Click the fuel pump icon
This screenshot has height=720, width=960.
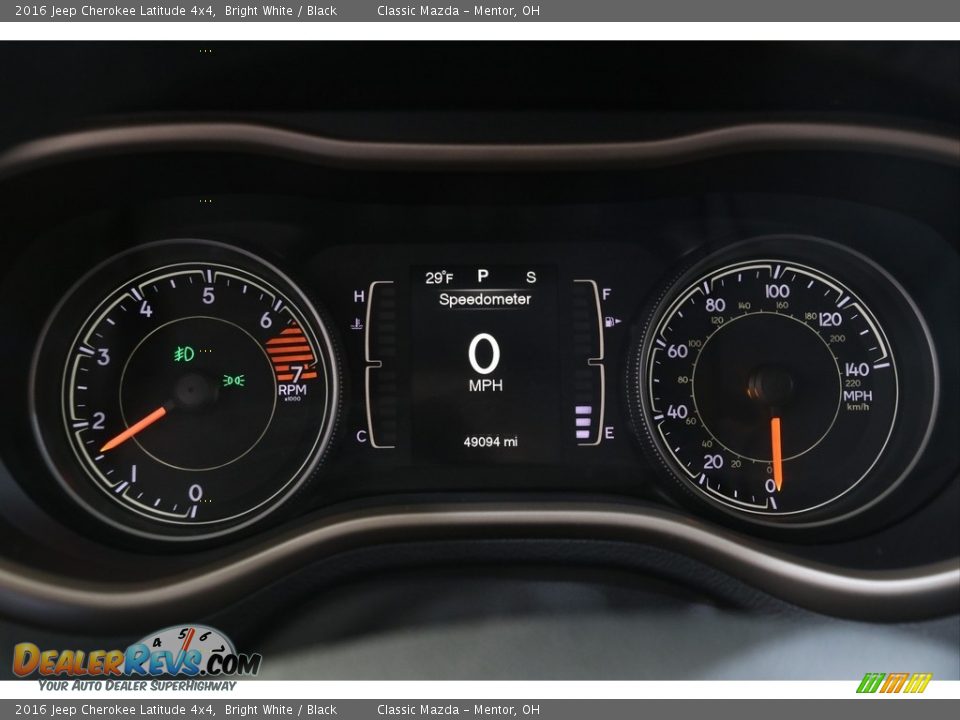click(611, 321)
